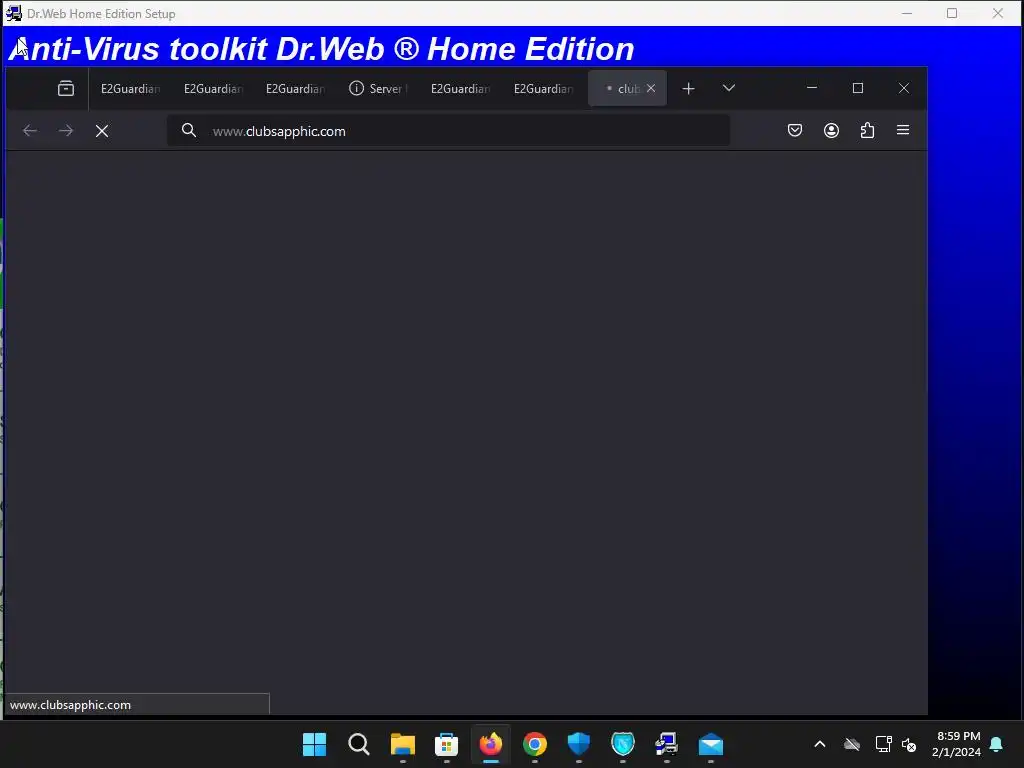Open the Firefox hamburger application menu
Screen dimensions: 1024x768
pos(903,131)
